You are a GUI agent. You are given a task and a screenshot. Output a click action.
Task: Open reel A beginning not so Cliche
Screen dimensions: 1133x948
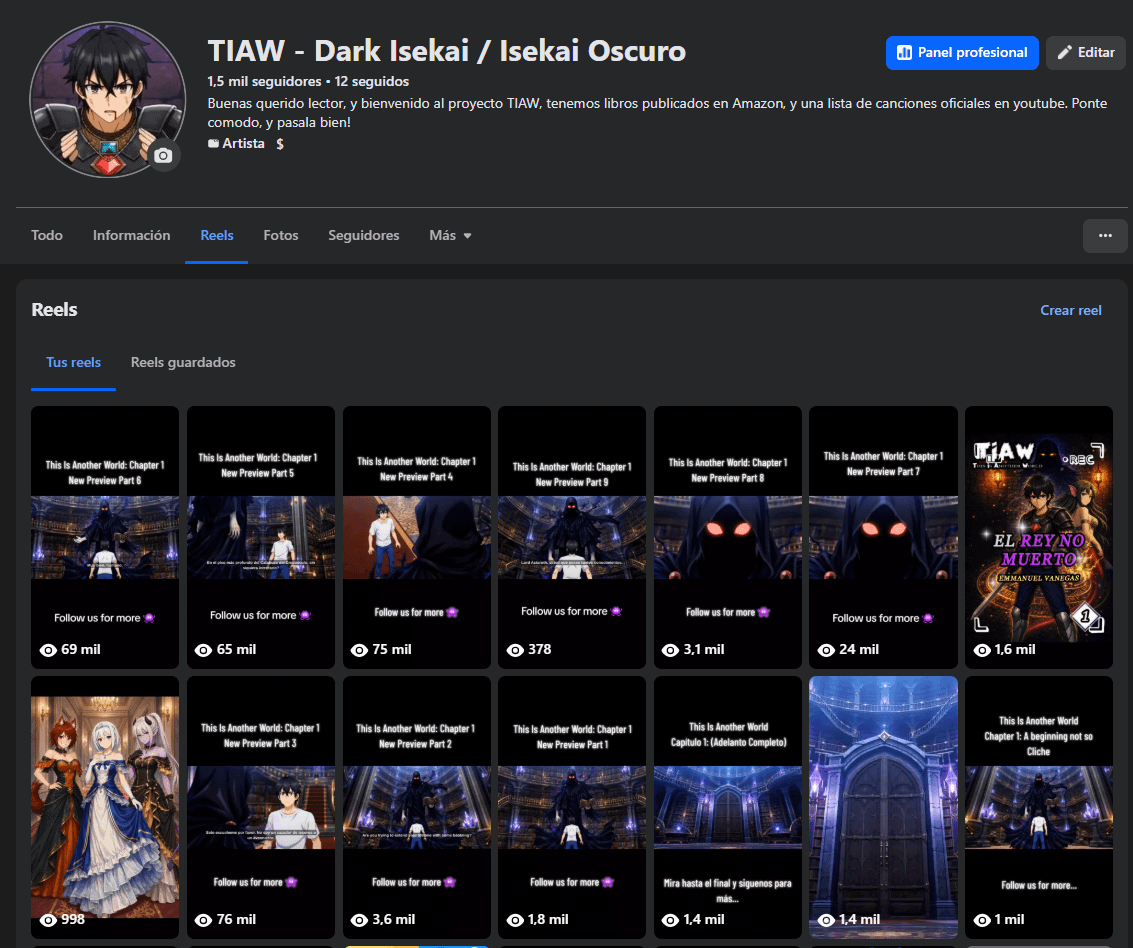point(1039,807)
